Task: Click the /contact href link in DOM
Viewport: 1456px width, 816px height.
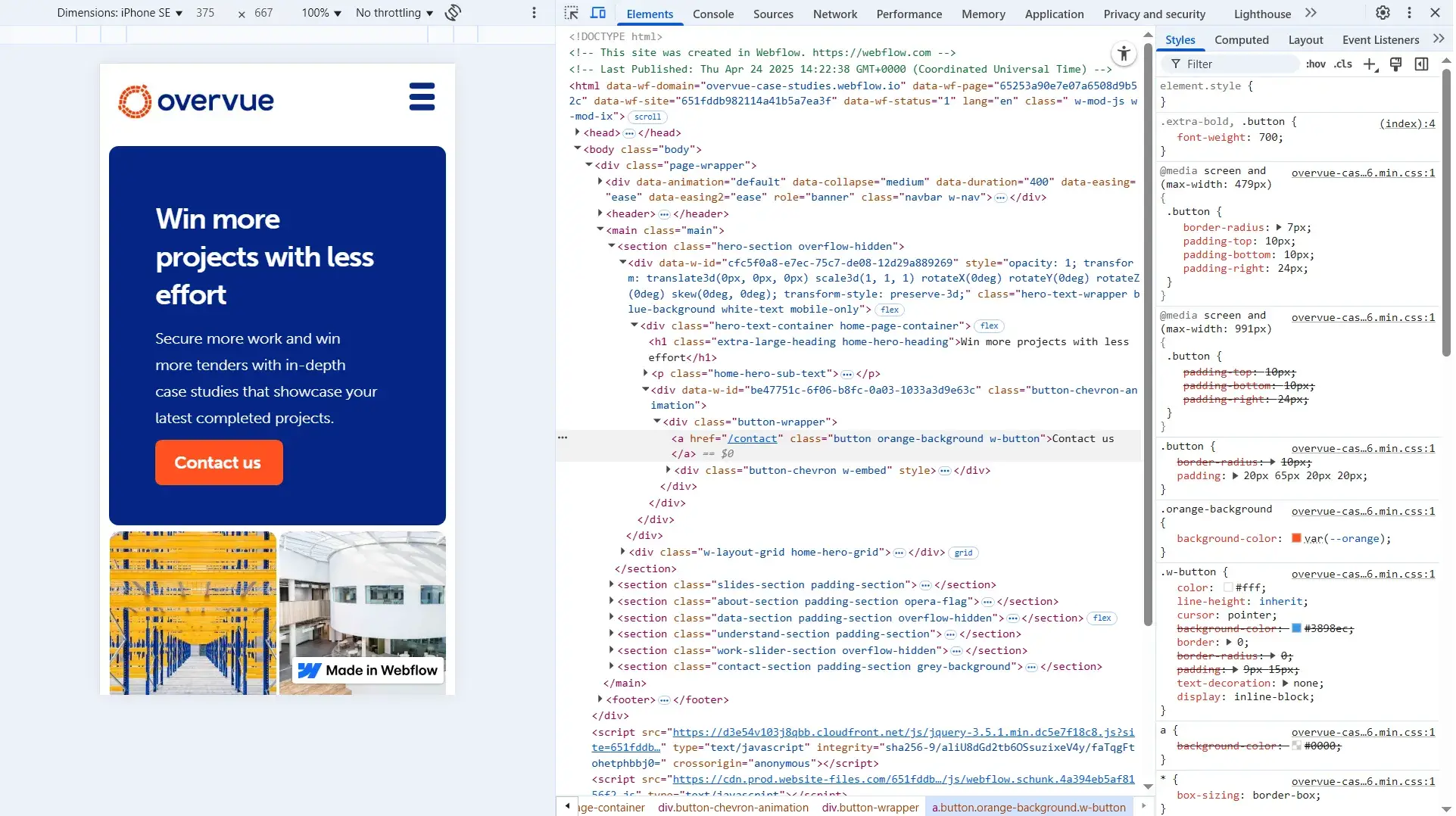Action: [752, 439]
